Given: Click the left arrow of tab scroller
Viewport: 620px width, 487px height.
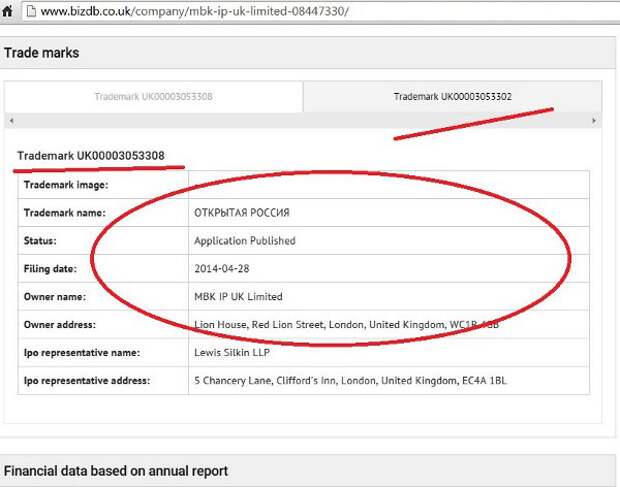Looking at the screenshot, I should tap(11, 121).
